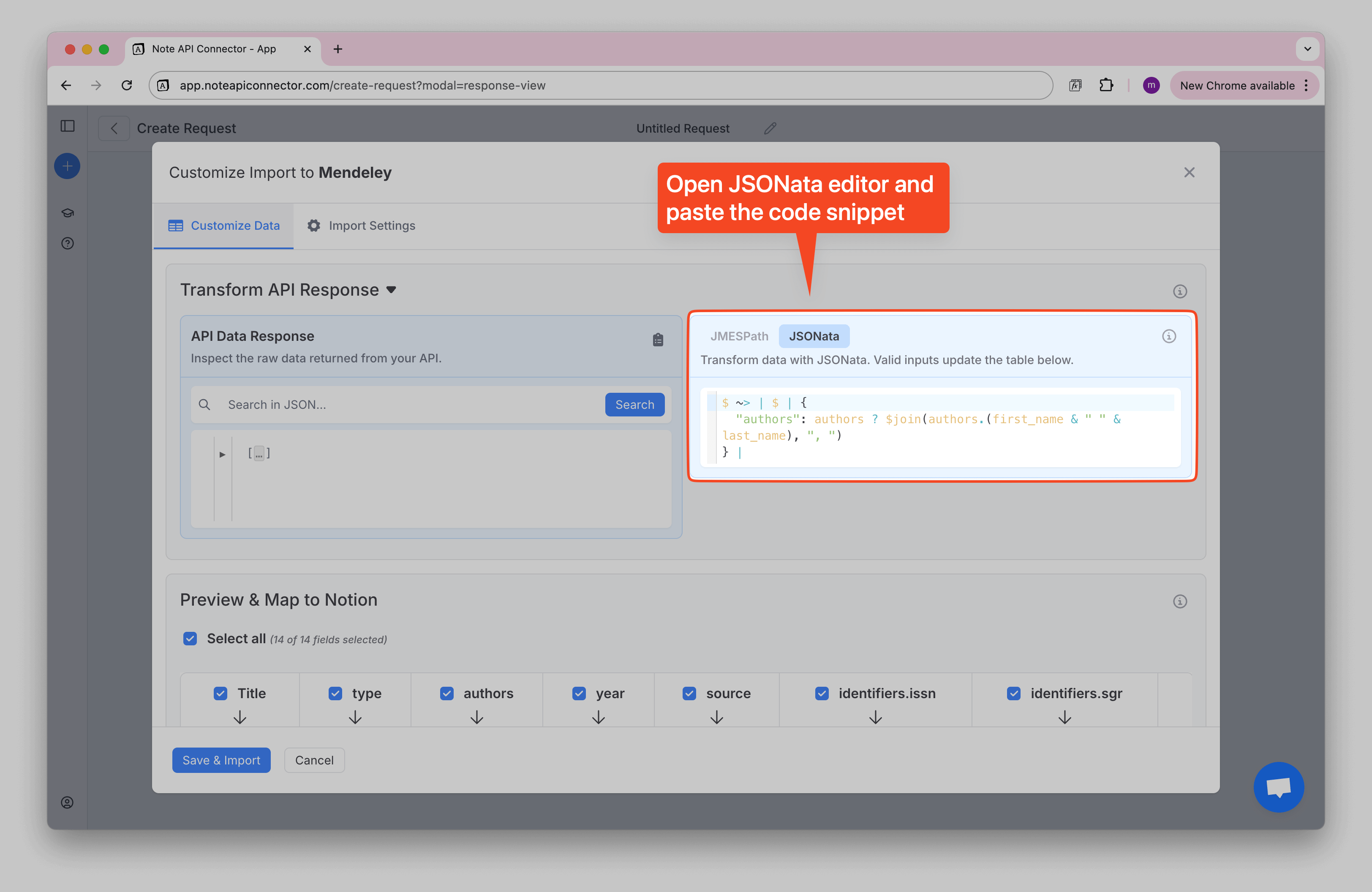The height and width of the screenshot is (892, 1372).
Task: Click the magnifier icon in JSON search
Action: (204, 405)
